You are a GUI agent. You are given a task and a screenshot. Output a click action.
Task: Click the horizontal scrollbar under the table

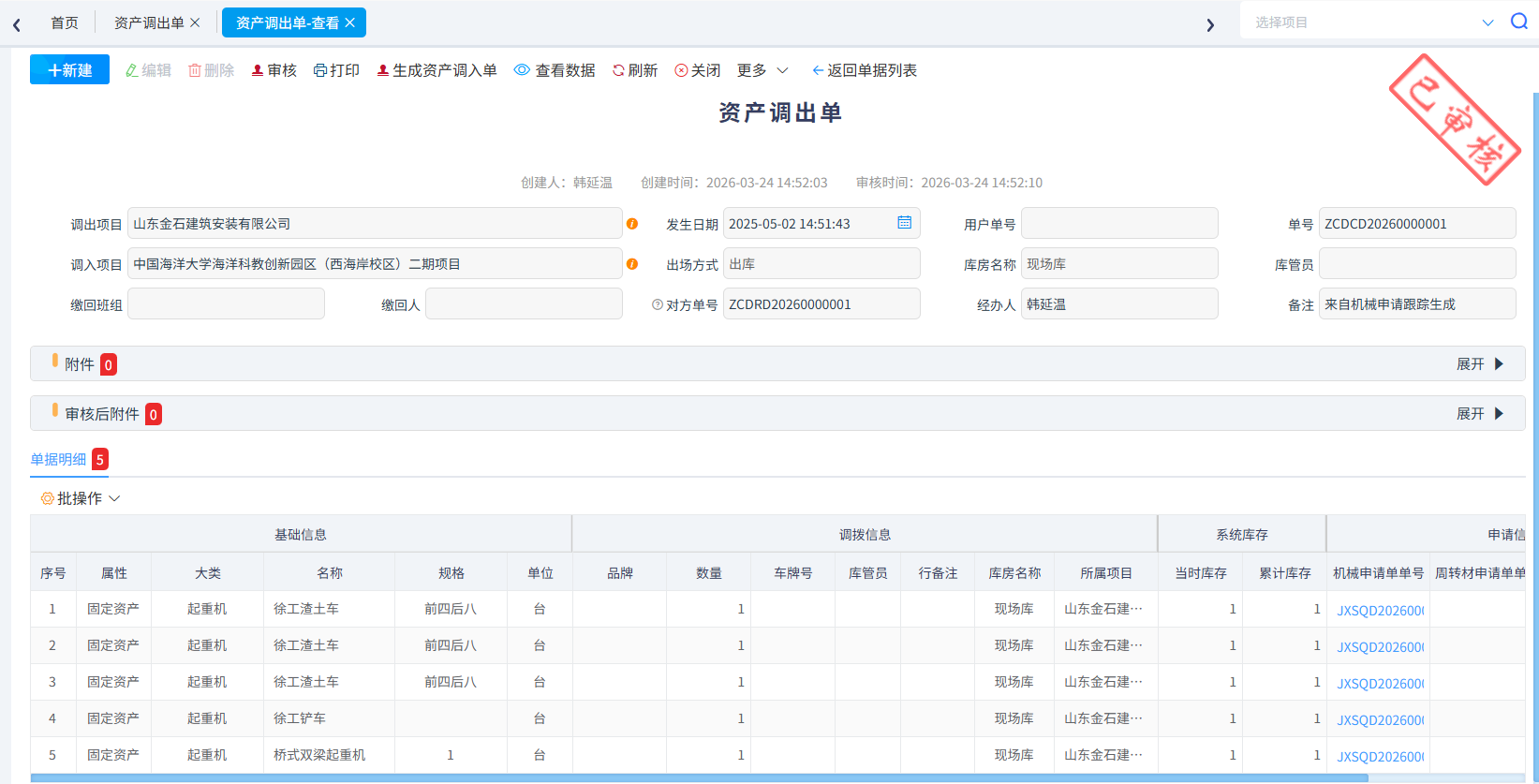[x=699, y=778]
